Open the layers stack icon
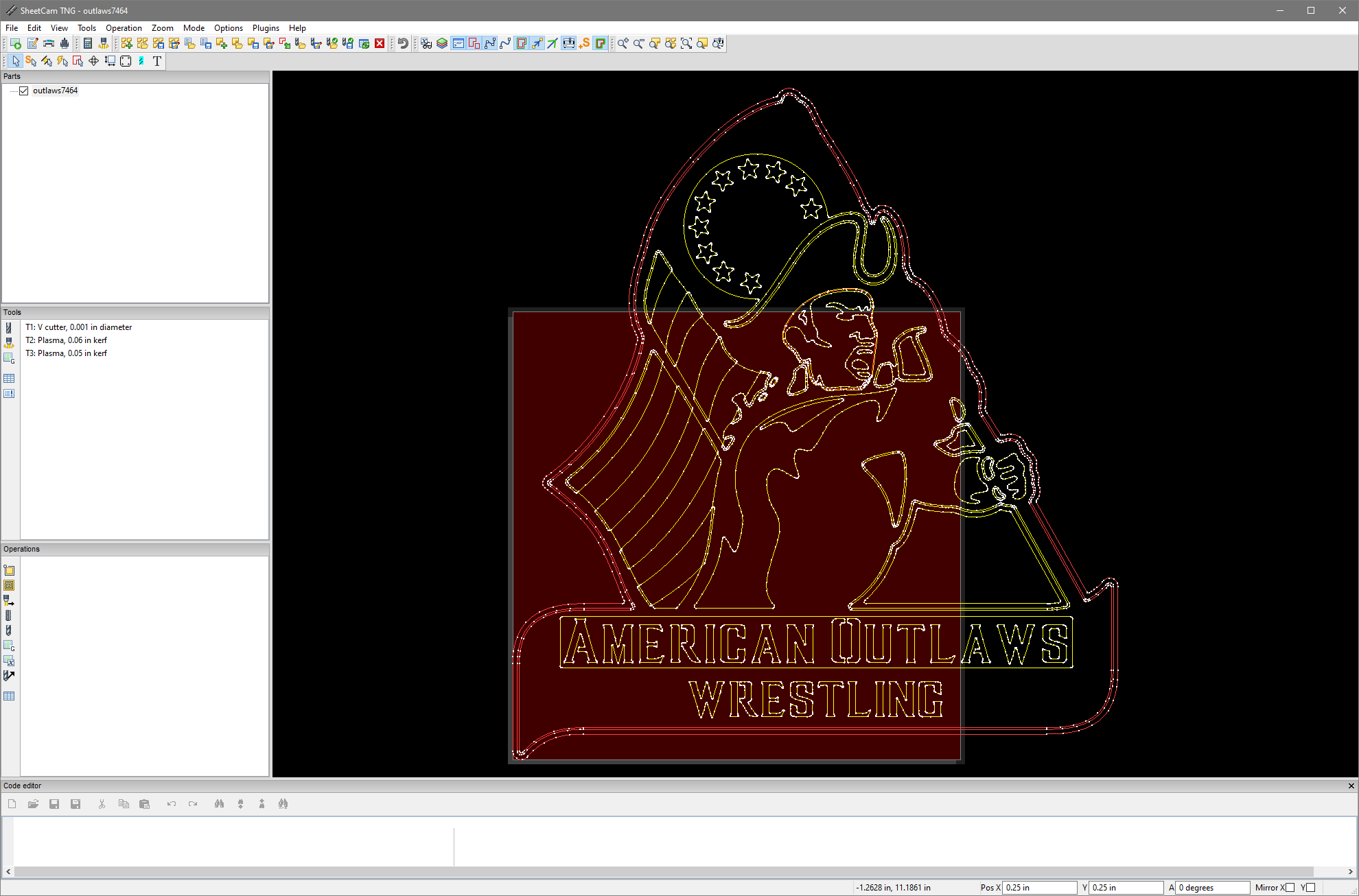 (x=442, y=43)
